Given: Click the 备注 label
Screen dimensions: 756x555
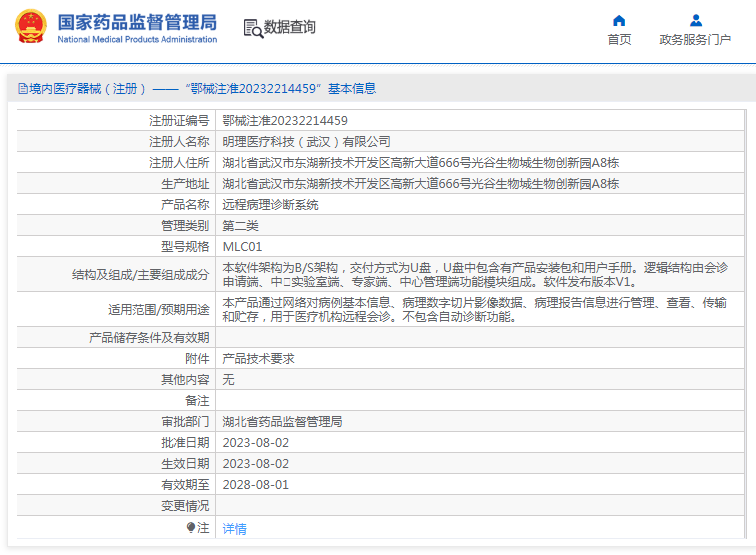Looking at the screenshot, I should pyautogui.click(x=197, y=401).
